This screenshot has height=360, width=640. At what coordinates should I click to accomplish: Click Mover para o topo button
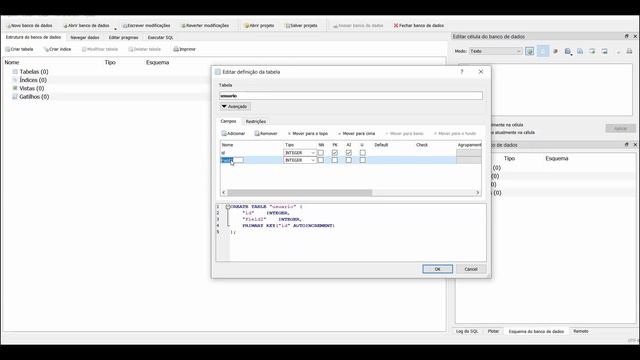pyautogui.click(x=308, y=133)
